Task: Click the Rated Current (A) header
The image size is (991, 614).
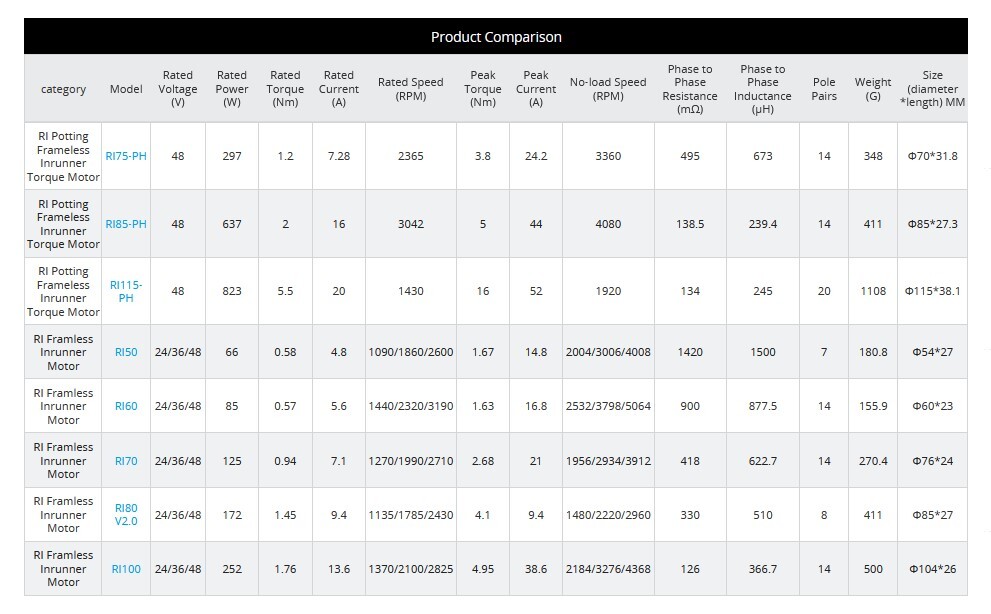Action: [x=339, y=89]
